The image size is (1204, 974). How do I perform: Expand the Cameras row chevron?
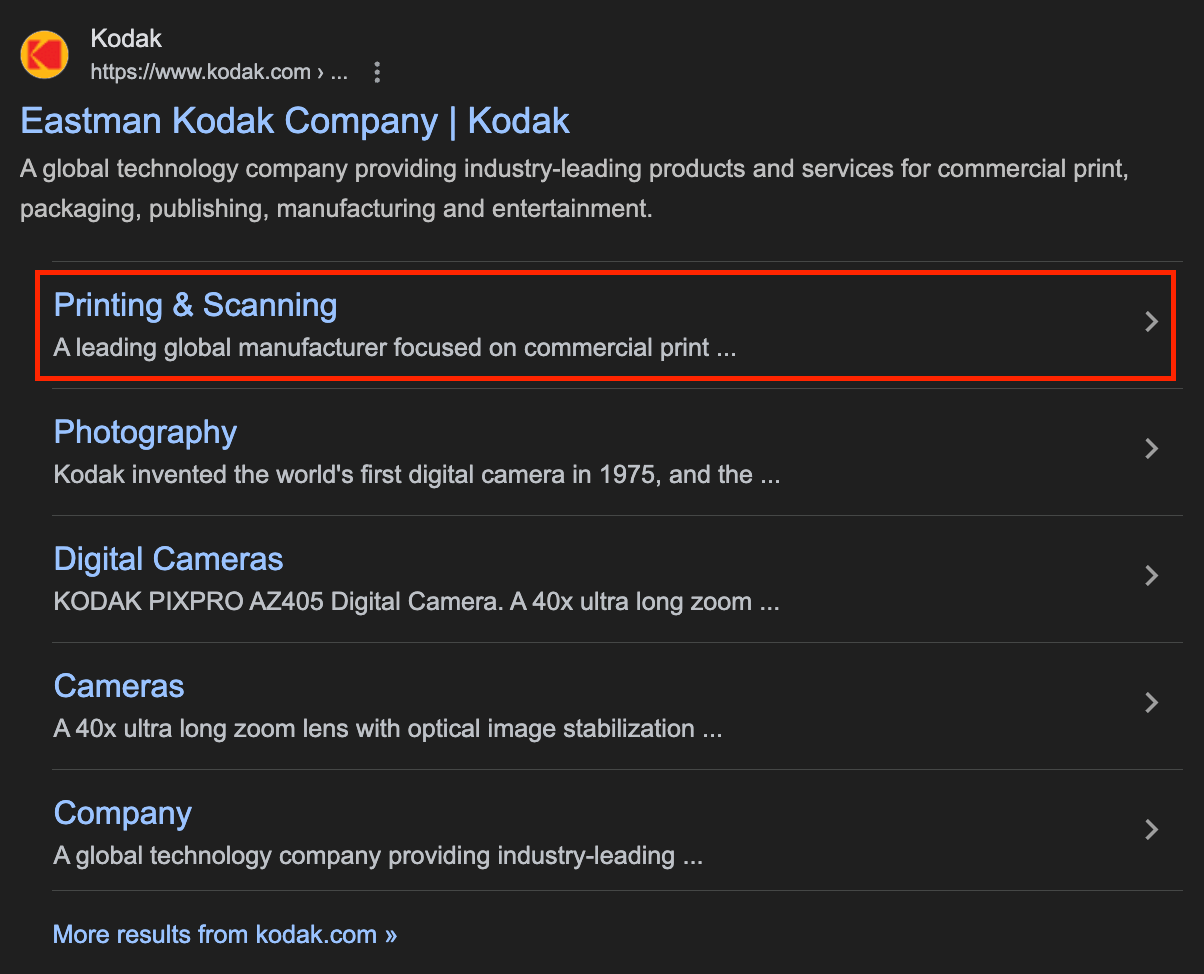pyautogui.click(x=1151, y=702)
